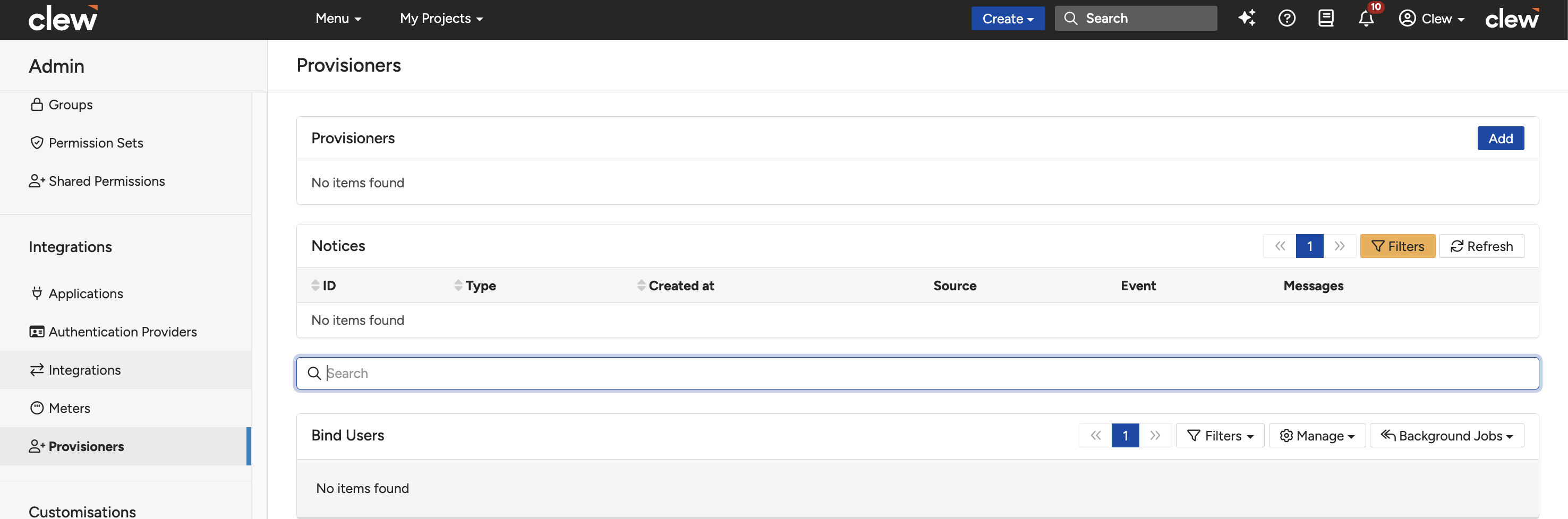
Task: Toggle the orange Filters button in Notices
Action: 1397,246
